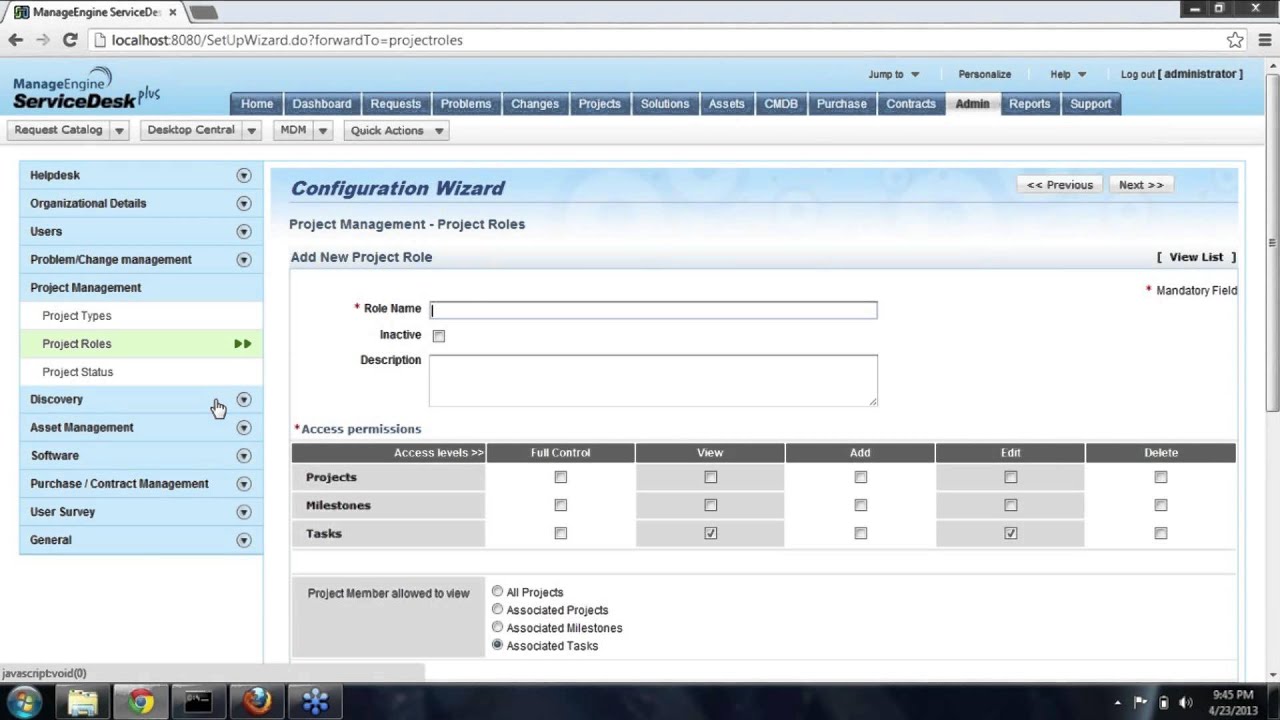
Task: Go to the Projects tab
Action: click(x=600, y=104)
